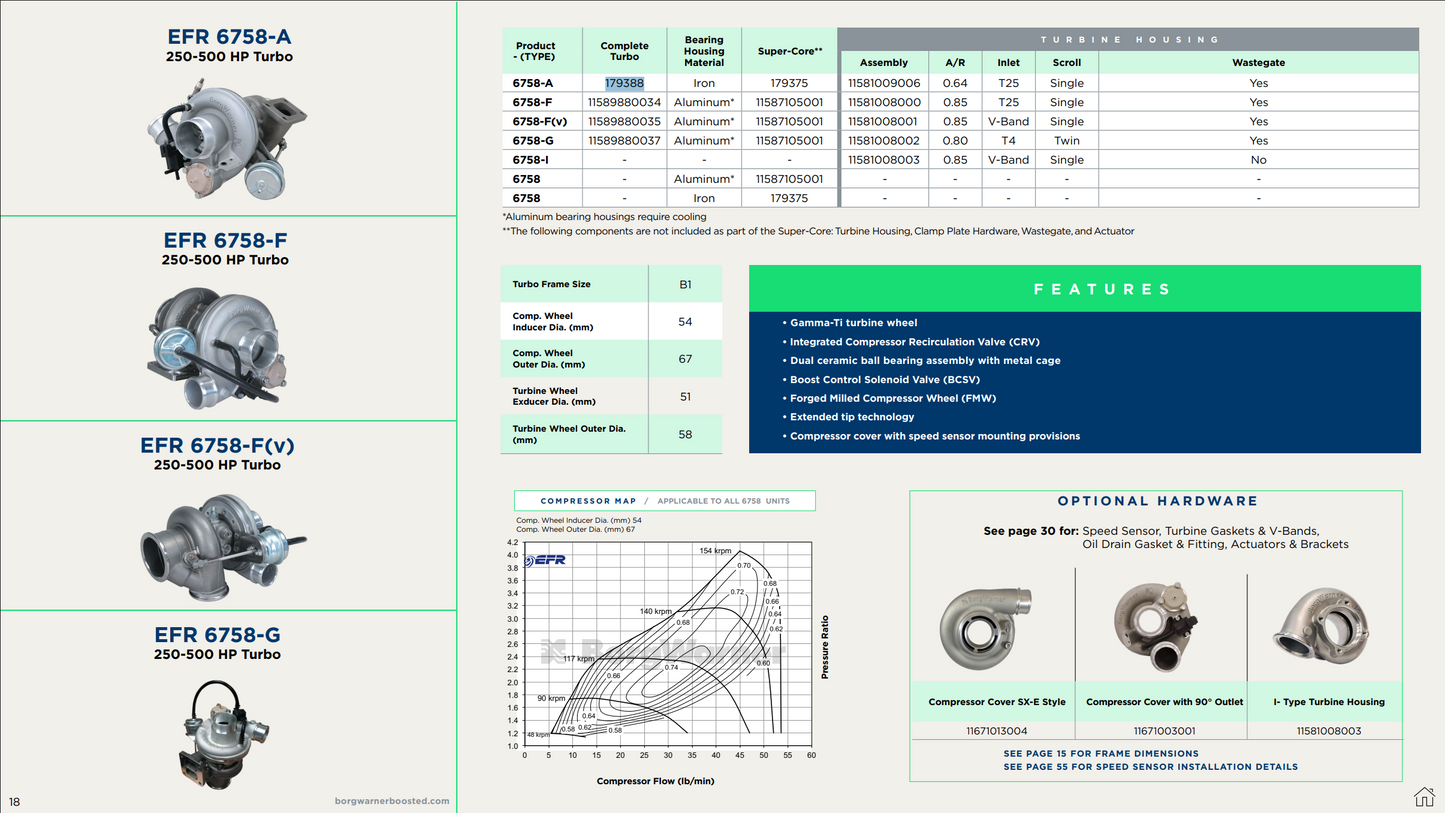Follow the 'See page 15 for frame dimensions' reference

tap(1101, 754)
